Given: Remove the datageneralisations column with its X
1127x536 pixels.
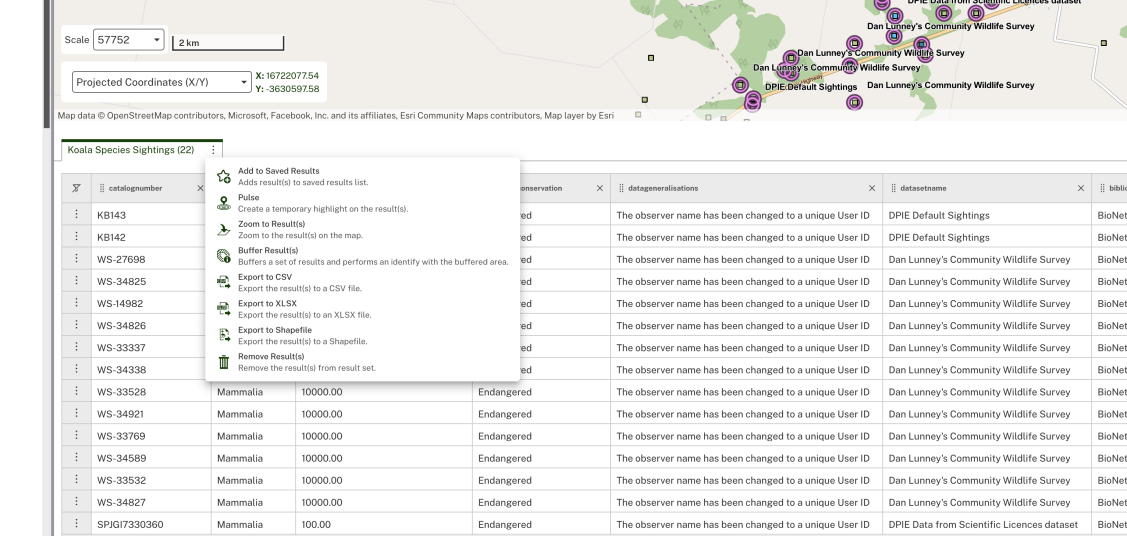Looking at the screenshot, I should point(872,188).
